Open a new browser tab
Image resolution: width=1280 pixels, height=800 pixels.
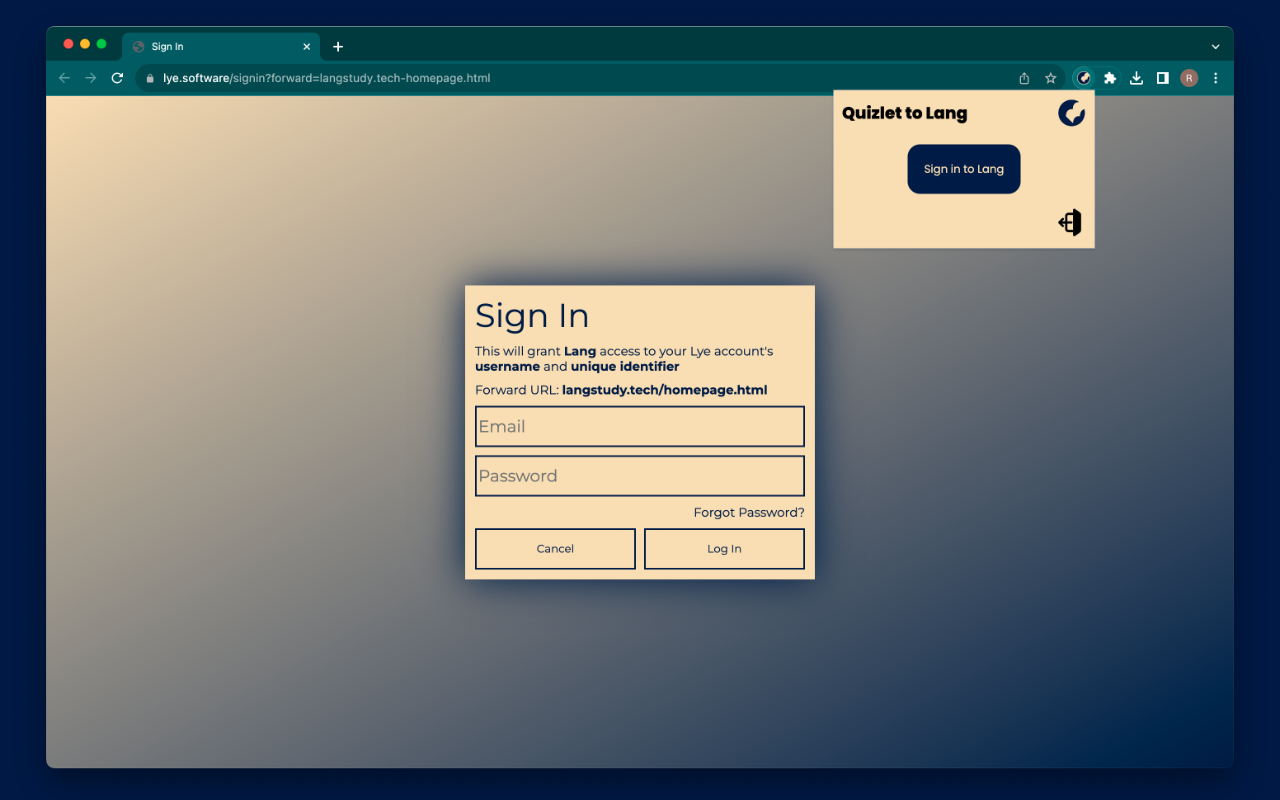point(338,47)
